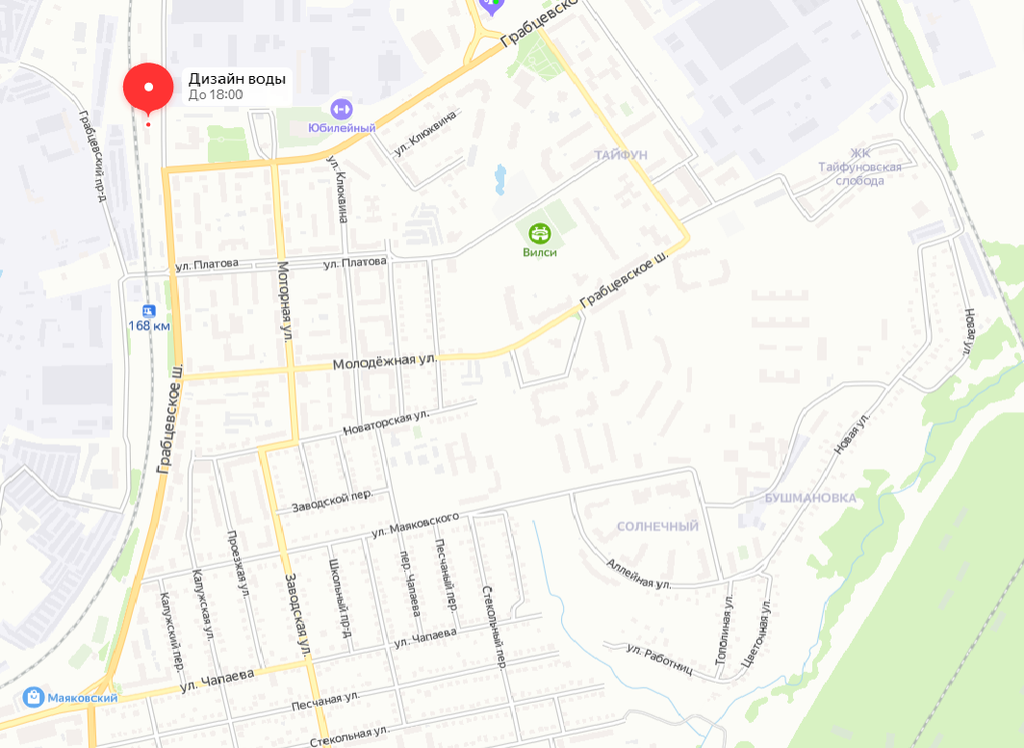Screen dimensions: 1024x748
Task: Click the Заводская ул. street label
Action: click(x=298, y=615)
